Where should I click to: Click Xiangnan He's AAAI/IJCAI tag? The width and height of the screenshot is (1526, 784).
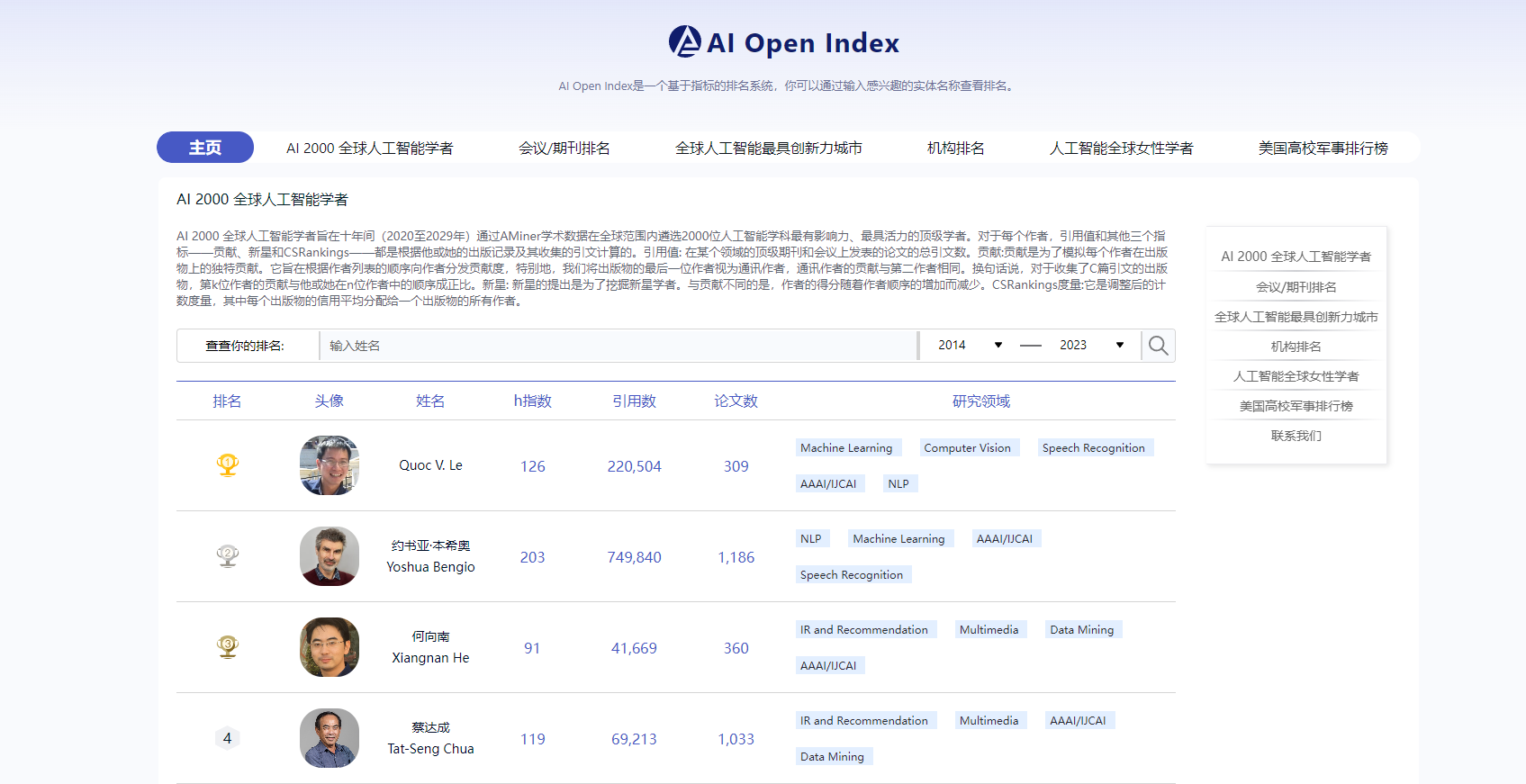coord(829,665)
